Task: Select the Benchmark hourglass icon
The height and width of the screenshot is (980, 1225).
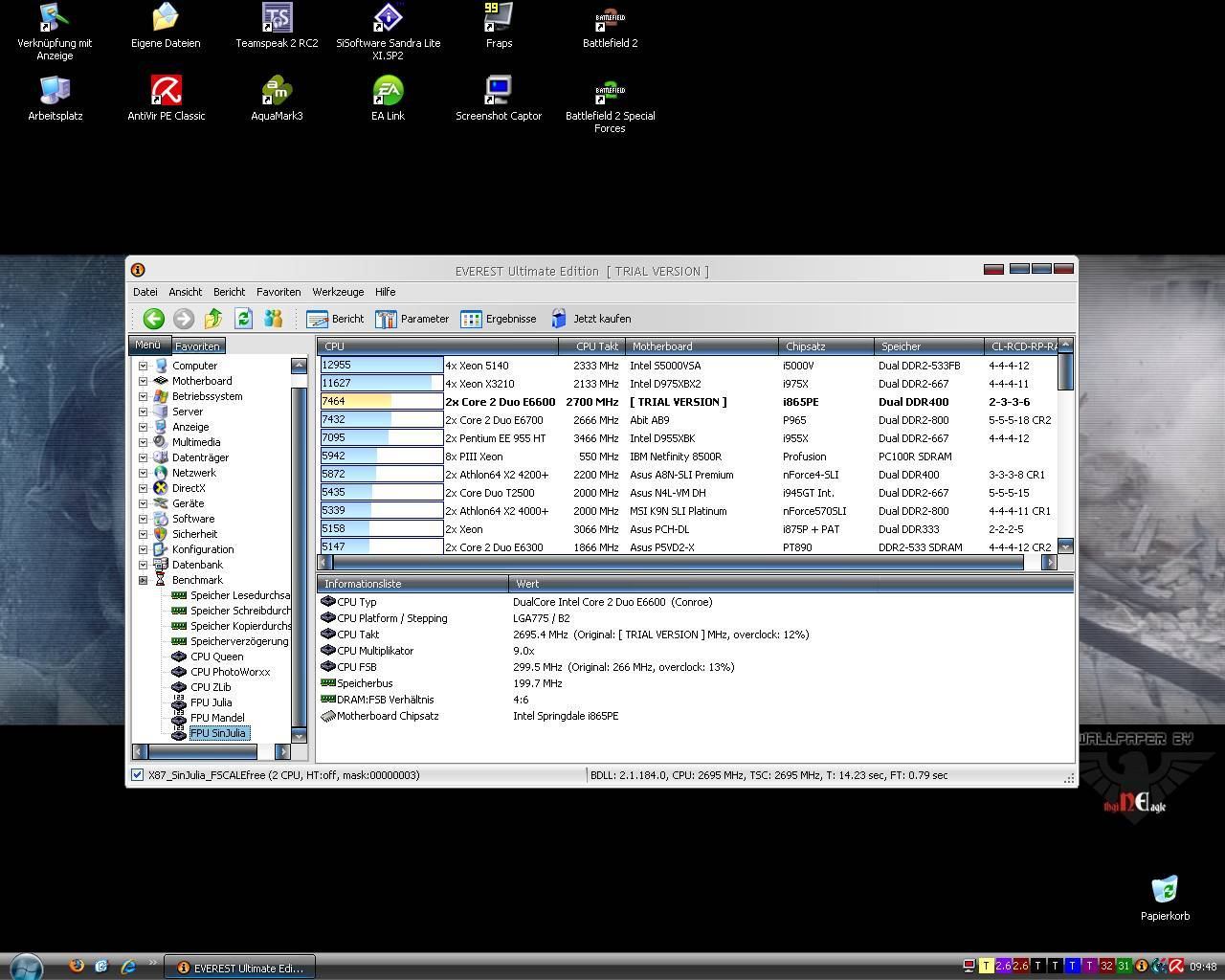Action: pyautogui.click(x=161, y=580)
